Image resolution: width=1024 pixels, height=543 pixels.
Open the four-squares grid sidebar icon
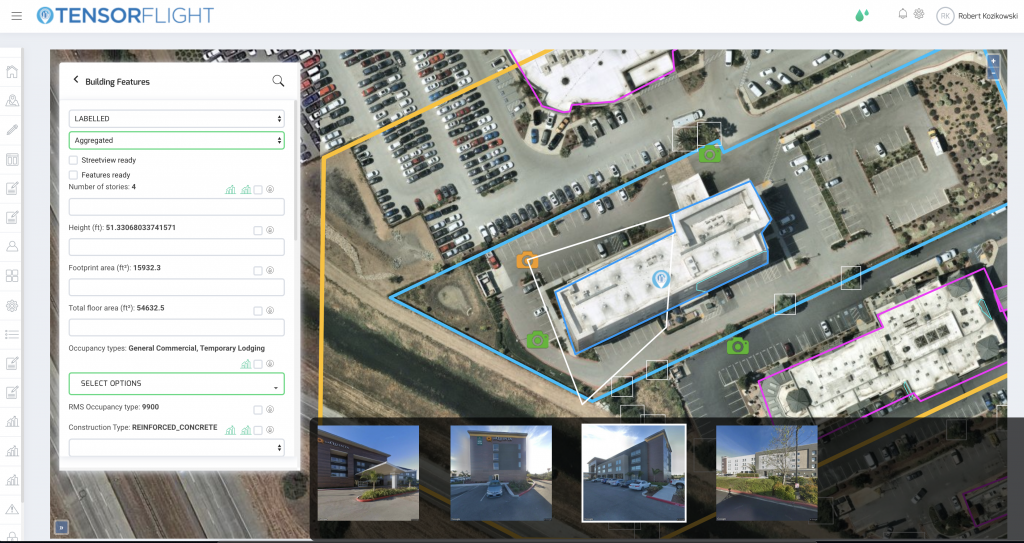(12, 276)
